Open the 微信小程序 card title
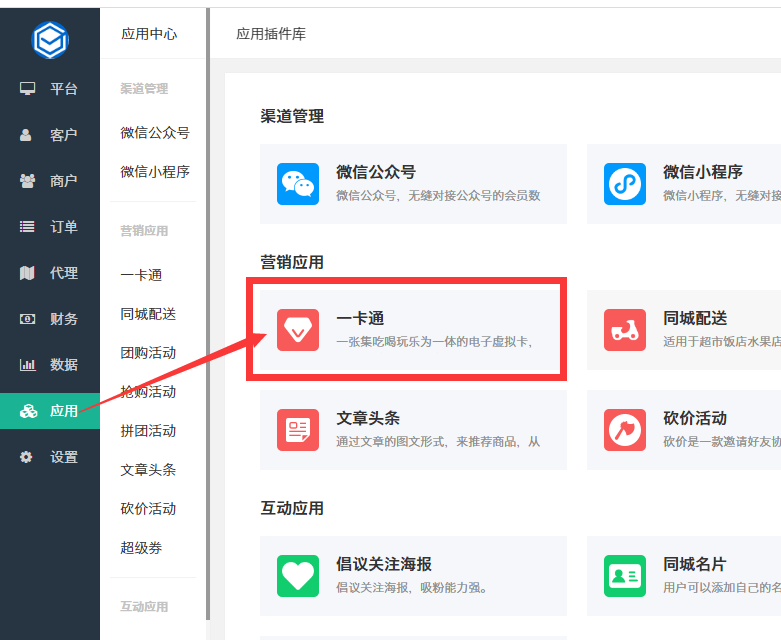781x640 pixels. pyautogui.click(x=703, y=172)
